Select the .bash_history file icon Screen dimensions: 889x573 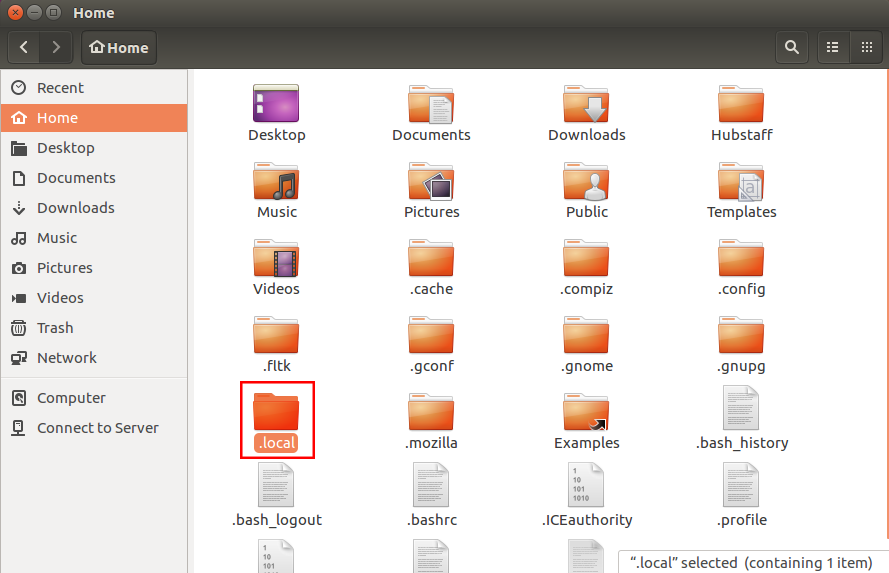[741, 408]
